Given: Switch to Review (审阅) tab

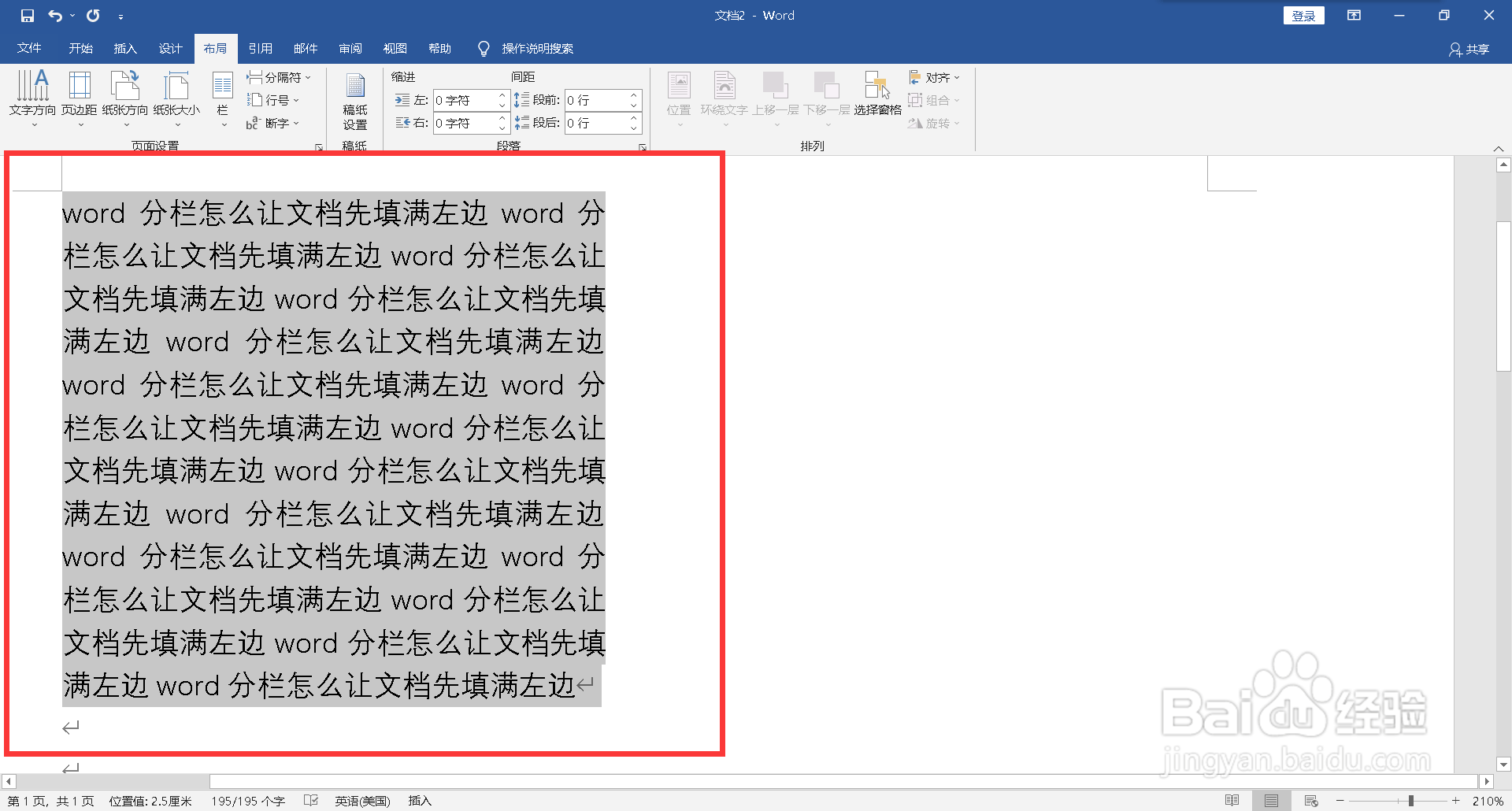Looking at the screenshot, I should coord(350,48).
